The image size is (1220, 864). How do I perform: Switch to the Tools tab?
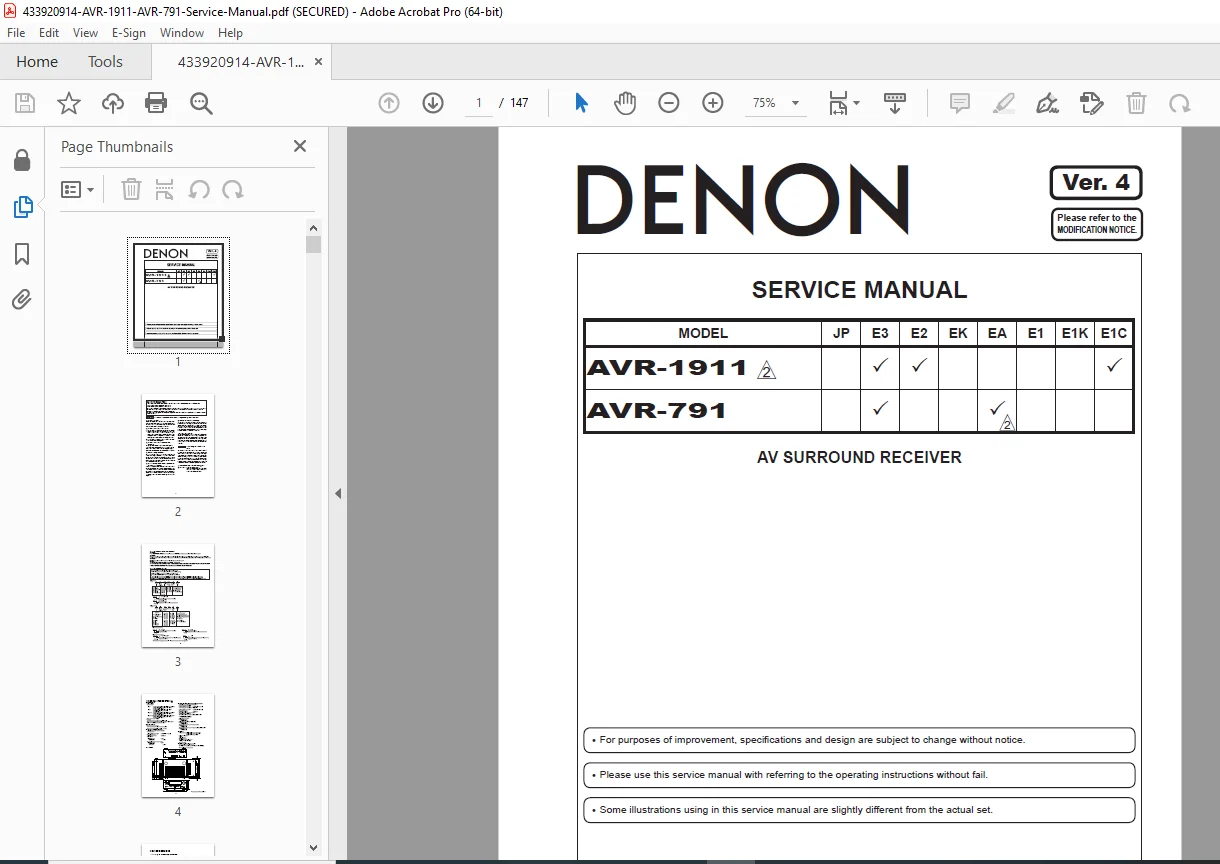(x=105, y=62)
